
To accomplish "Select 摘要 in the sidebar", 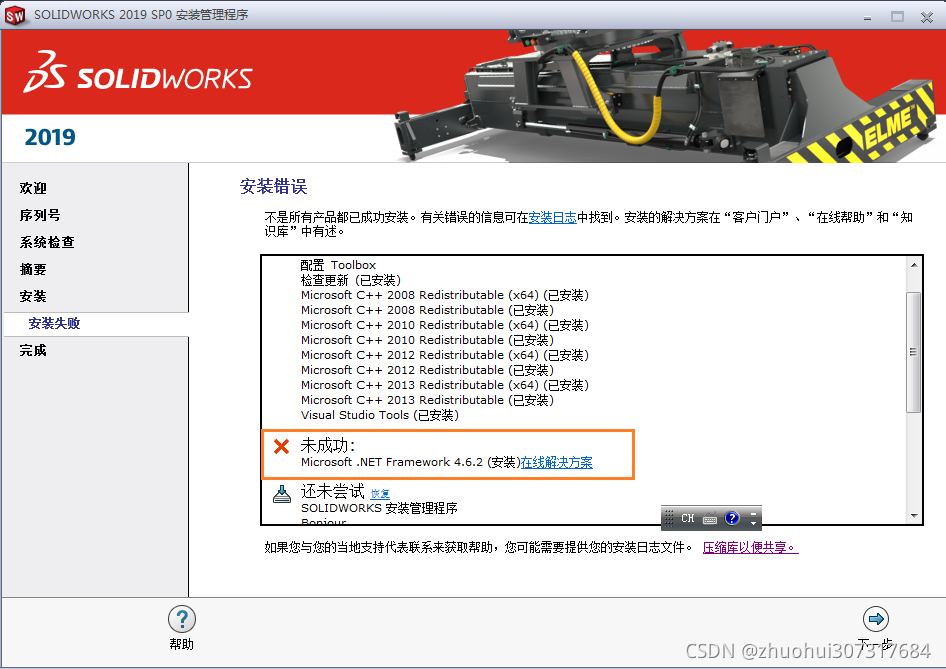I will (33, 270).
